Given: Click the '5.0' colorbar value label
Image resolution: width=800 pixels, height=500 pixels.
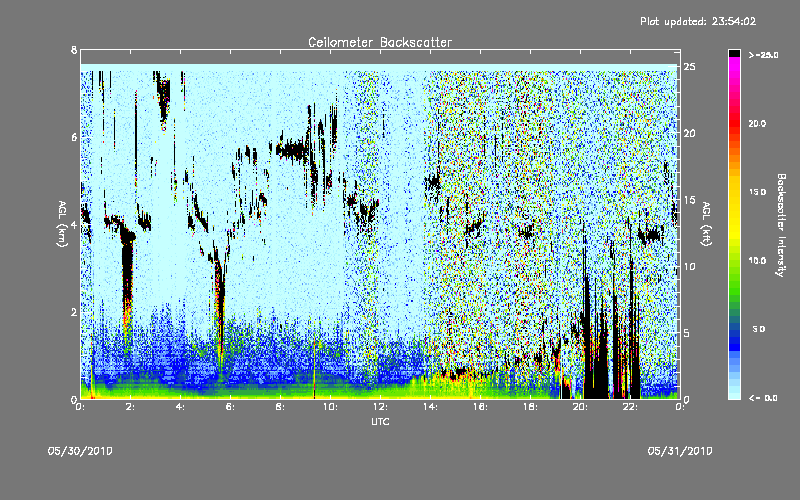Looking at the screenshot, I should pos(759,329).
